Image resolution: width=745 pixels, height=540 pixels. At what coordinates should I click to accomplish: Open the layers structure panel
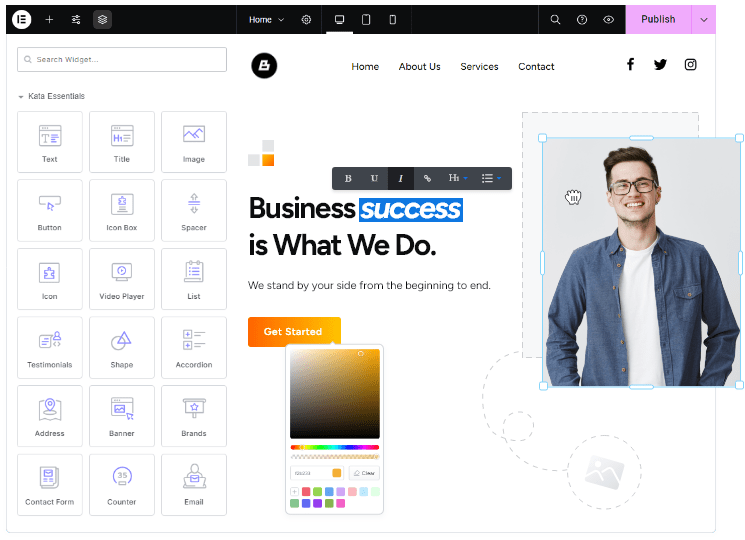103,19
